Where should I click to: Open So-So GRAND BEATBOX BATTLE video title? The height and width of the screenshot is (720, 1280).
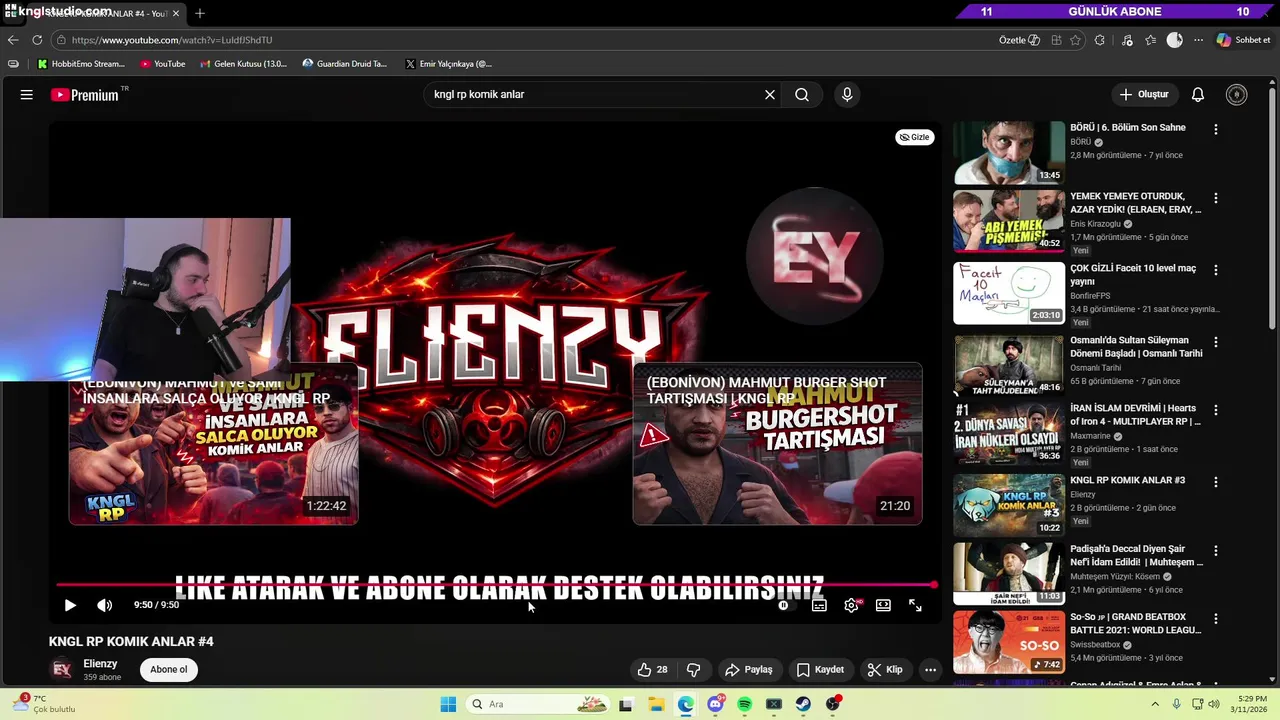coord(1135,624)
